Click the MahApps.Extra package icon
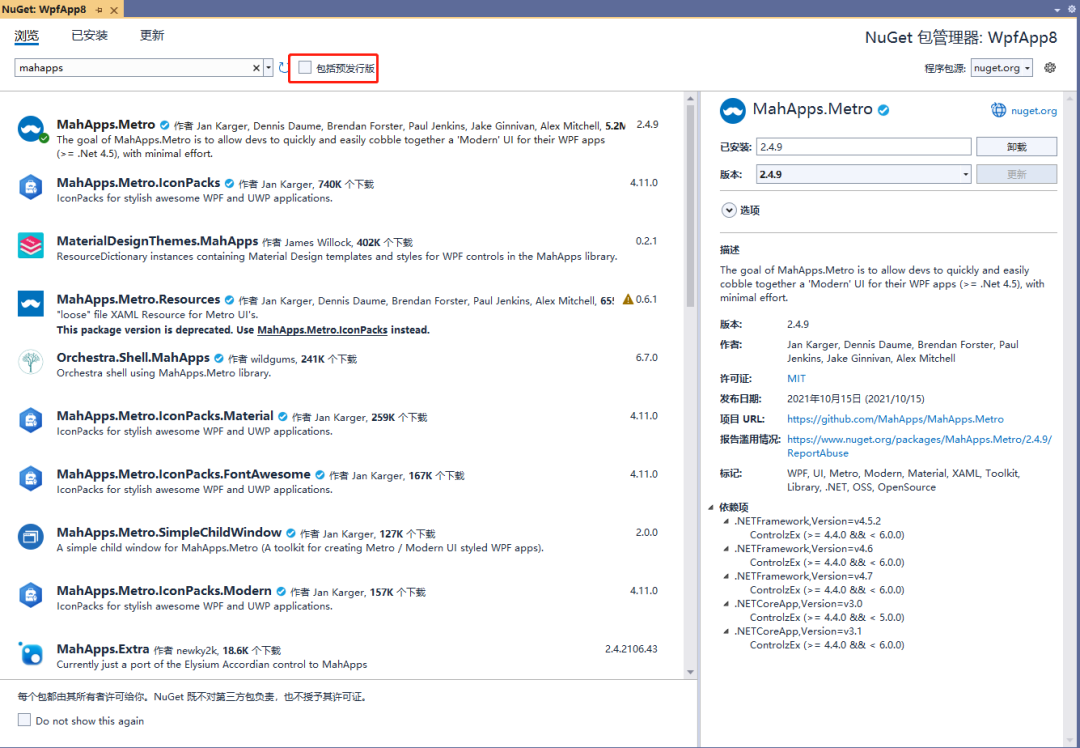Screen dimensions: 1080x748 click(x=30, y=653)
